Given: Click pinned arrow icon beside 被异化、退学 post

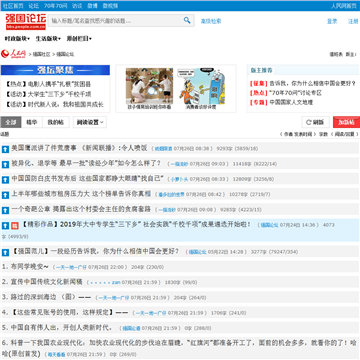Looking at the screenshot, I should tap(5, 164).
